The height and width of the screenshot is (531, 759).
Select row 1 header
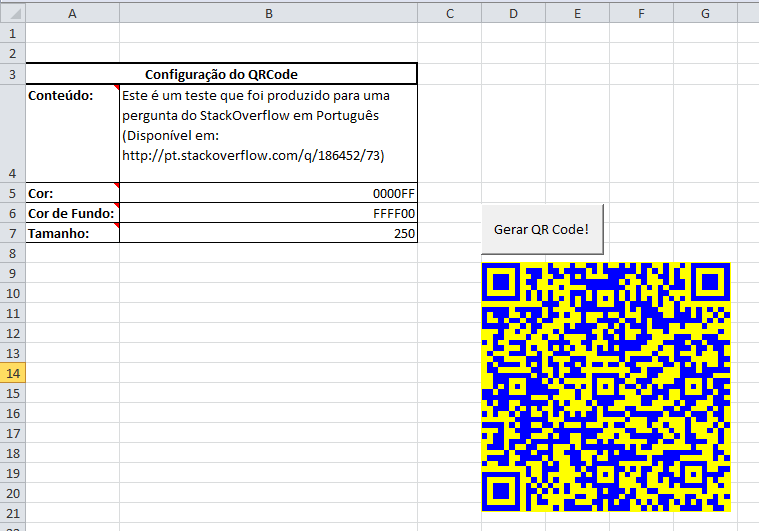13,33
